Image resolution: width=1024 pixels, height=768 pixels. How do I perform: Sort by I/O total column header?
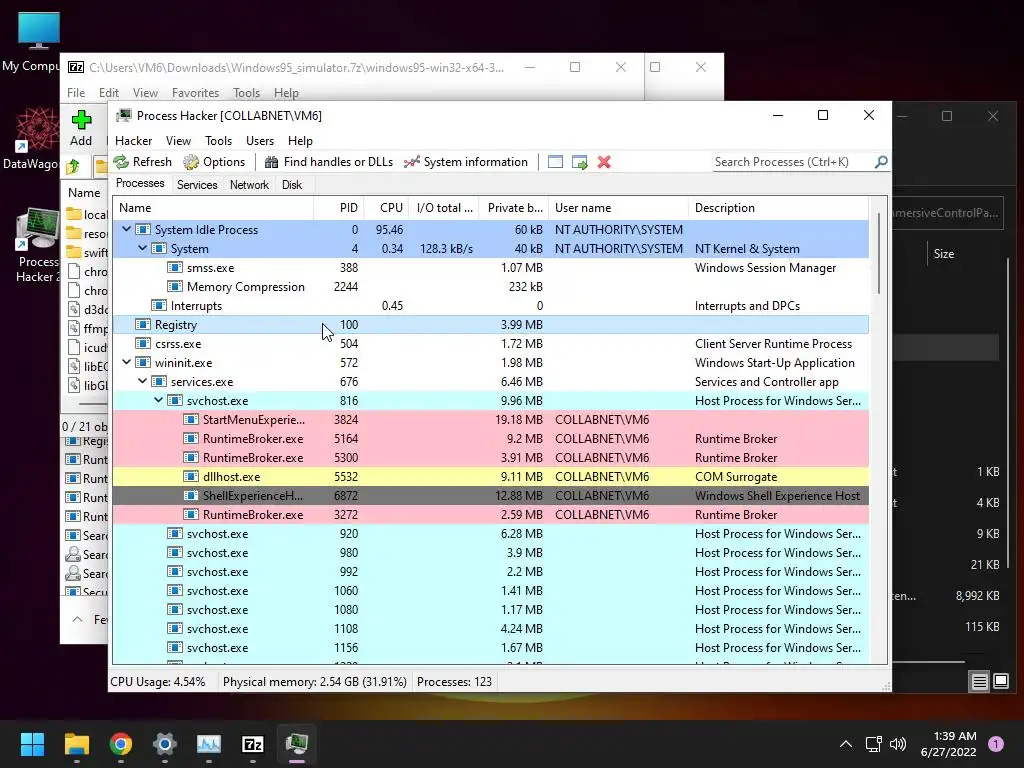coord(444,208)
